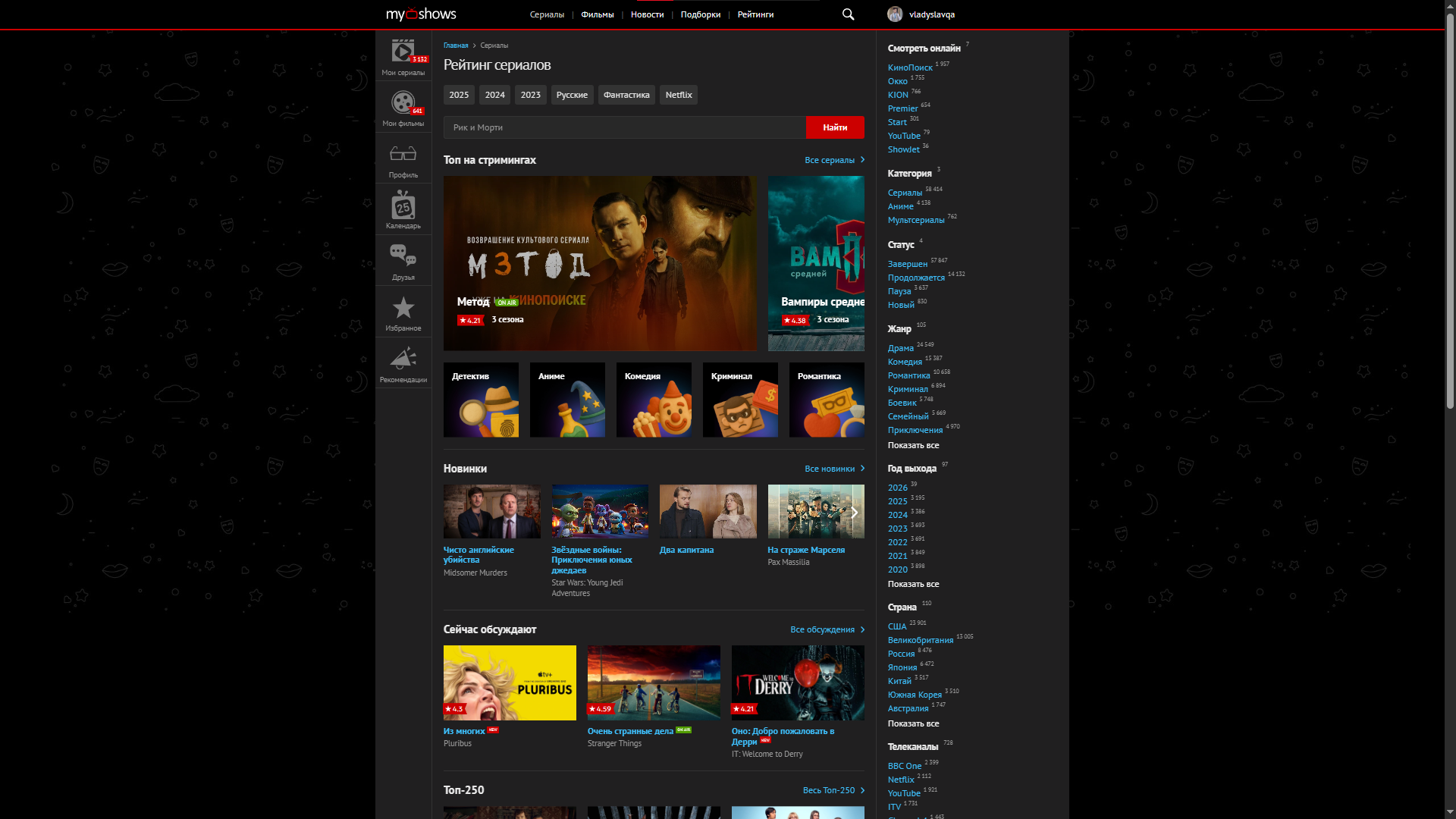This screenshot has width=1456, height=819.
Task: Click the myshows logo
Action: point(421,14)
